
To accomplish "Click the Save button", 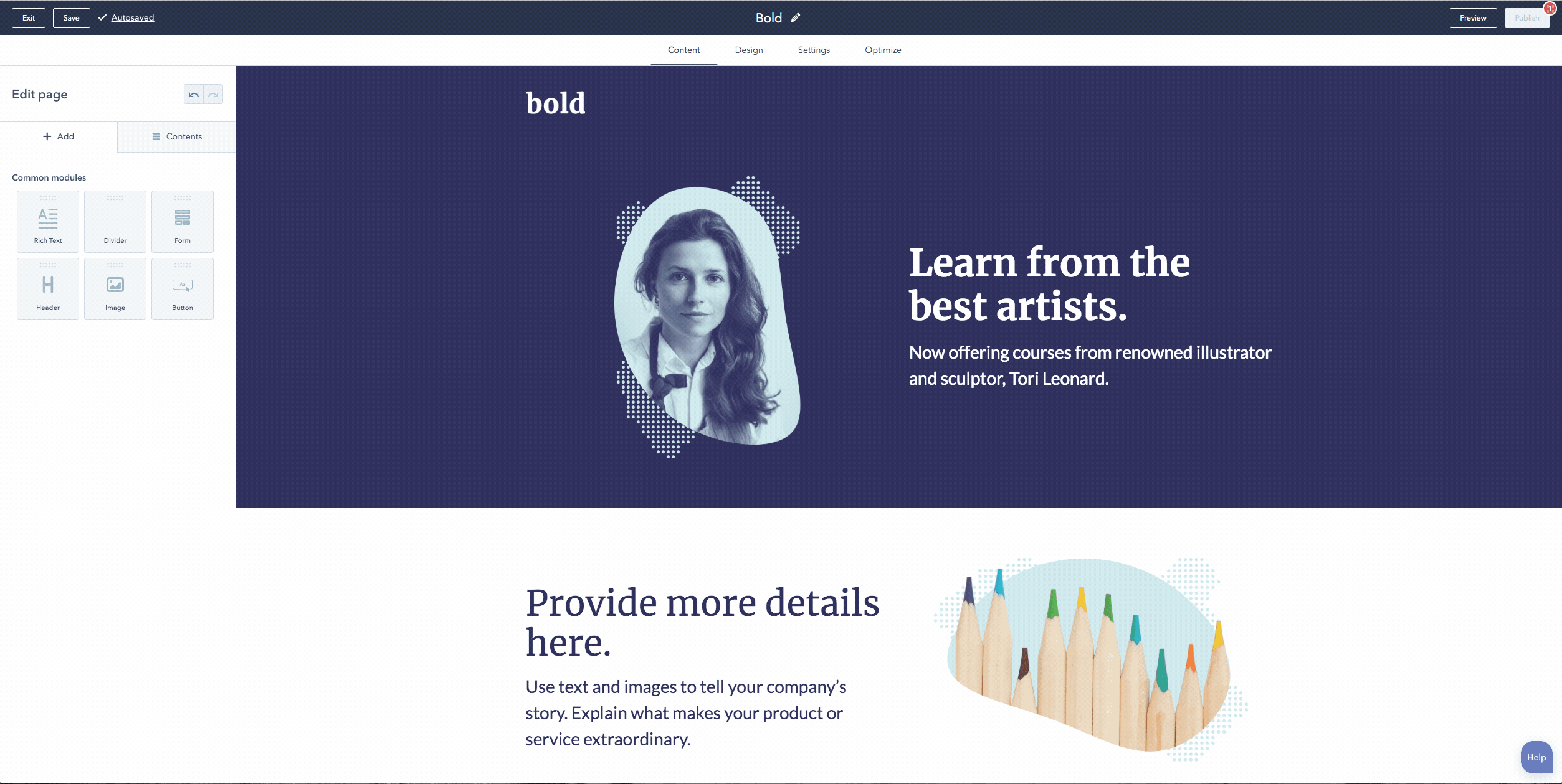I will pos(71,17).
